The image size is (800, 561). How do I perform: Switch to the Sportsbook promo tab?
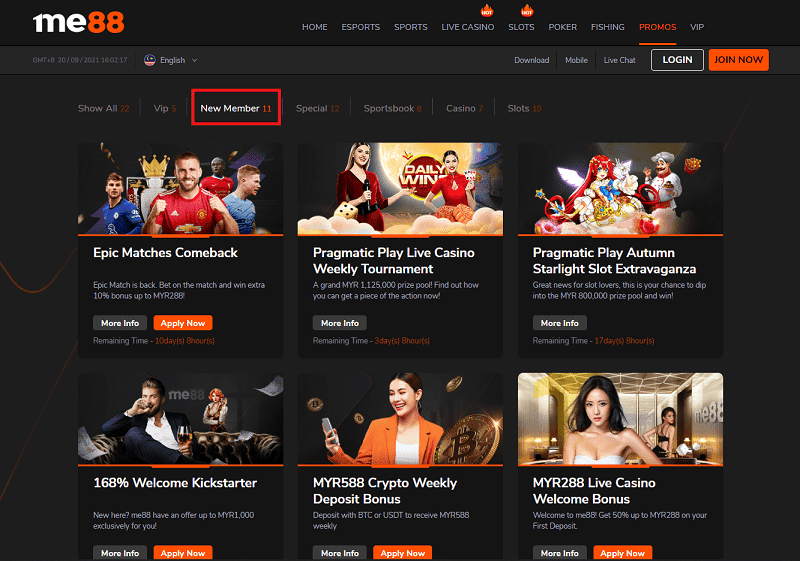392,108
